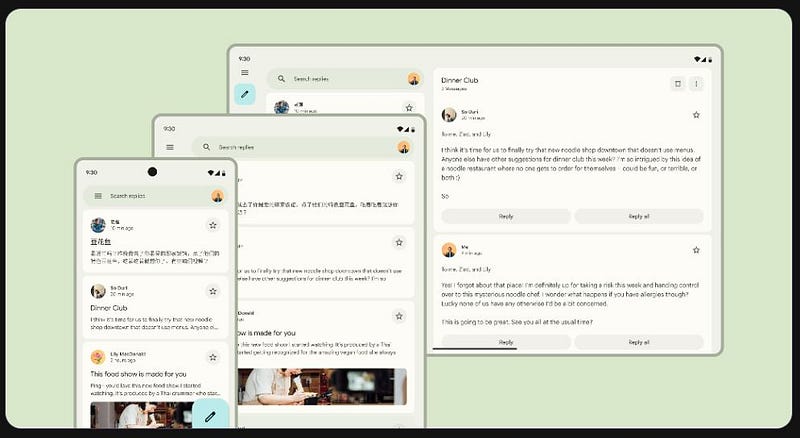Click the medium tablet's Search replies field

tap(303, 147)
